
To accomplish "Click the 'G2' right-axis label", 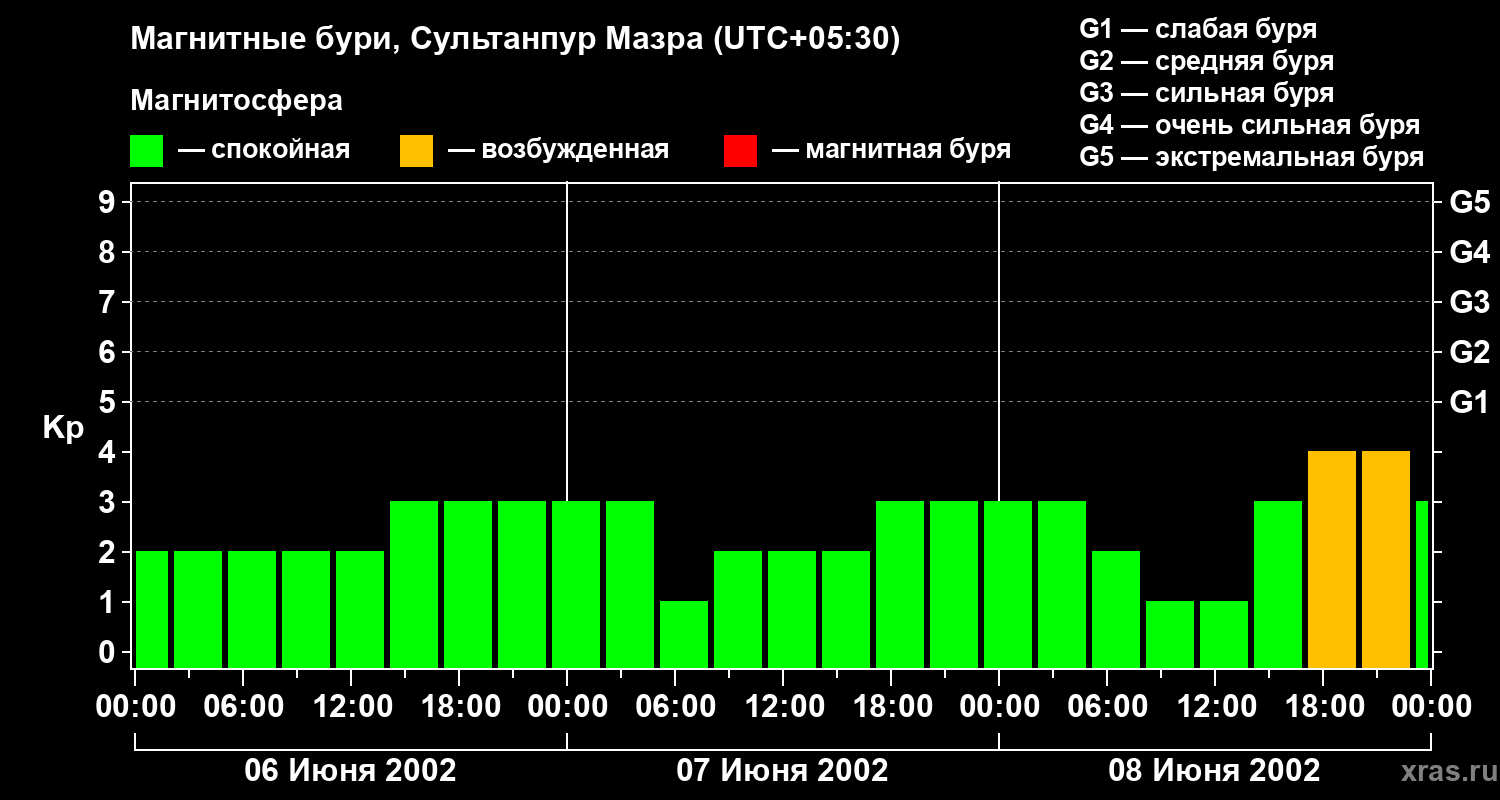I will (1469, 352).
